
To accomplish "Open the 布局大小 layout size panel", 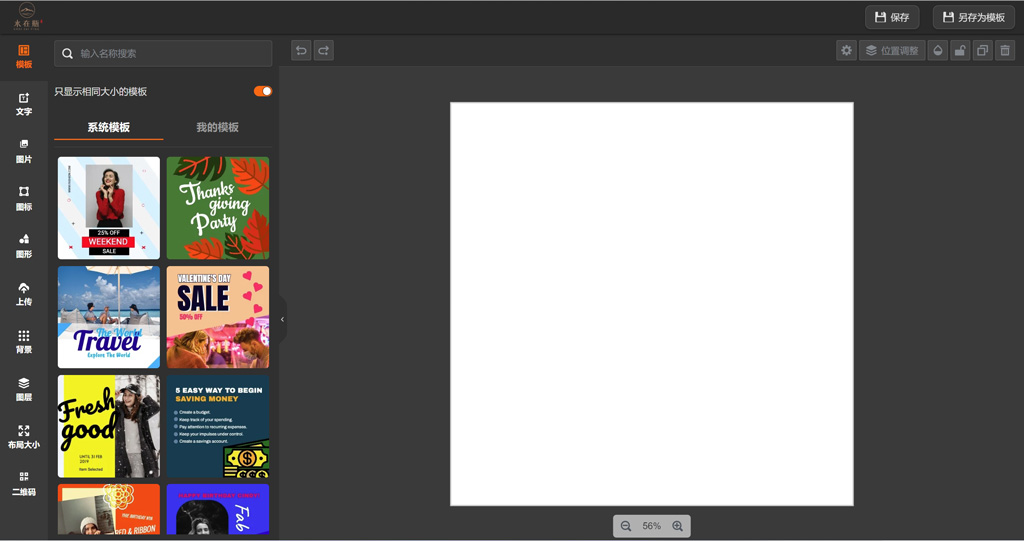I will coord(24,436).
